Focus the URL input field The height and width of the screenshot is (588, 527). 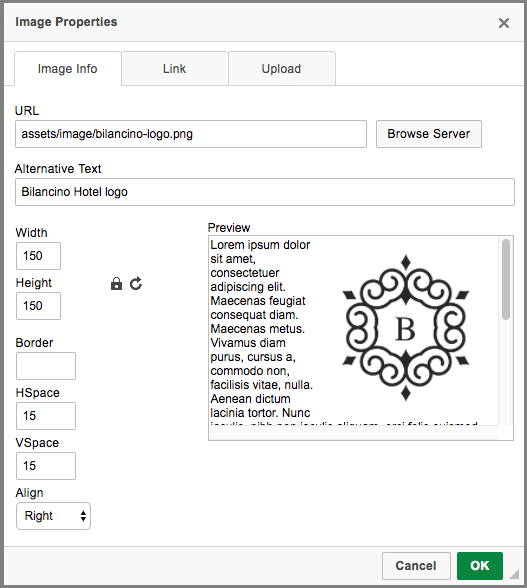pyautogui.click(x=191, y=134)
